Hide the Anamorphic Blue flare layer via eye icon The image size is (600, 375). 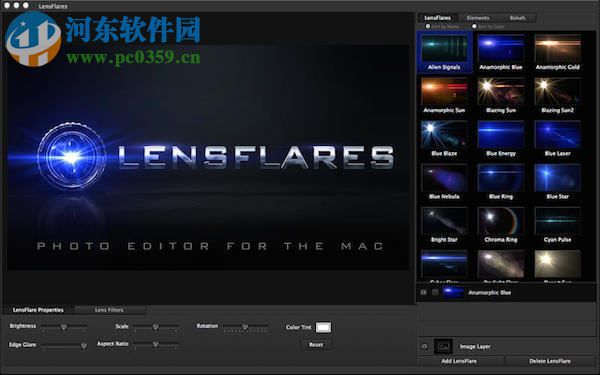tap(424, 292)
